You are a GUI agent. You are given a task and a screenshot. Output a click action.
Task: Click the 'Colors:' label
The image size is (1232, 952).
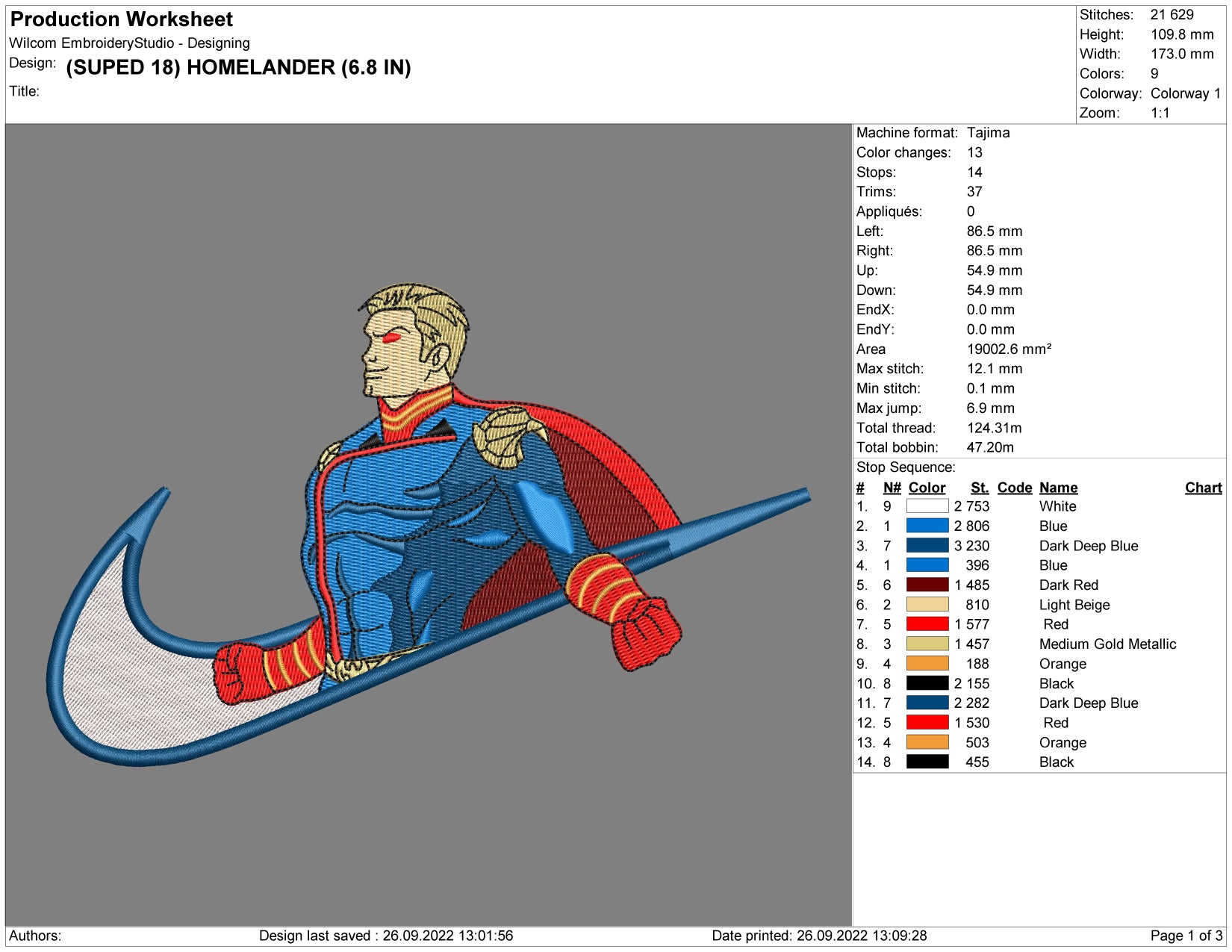1102,74
